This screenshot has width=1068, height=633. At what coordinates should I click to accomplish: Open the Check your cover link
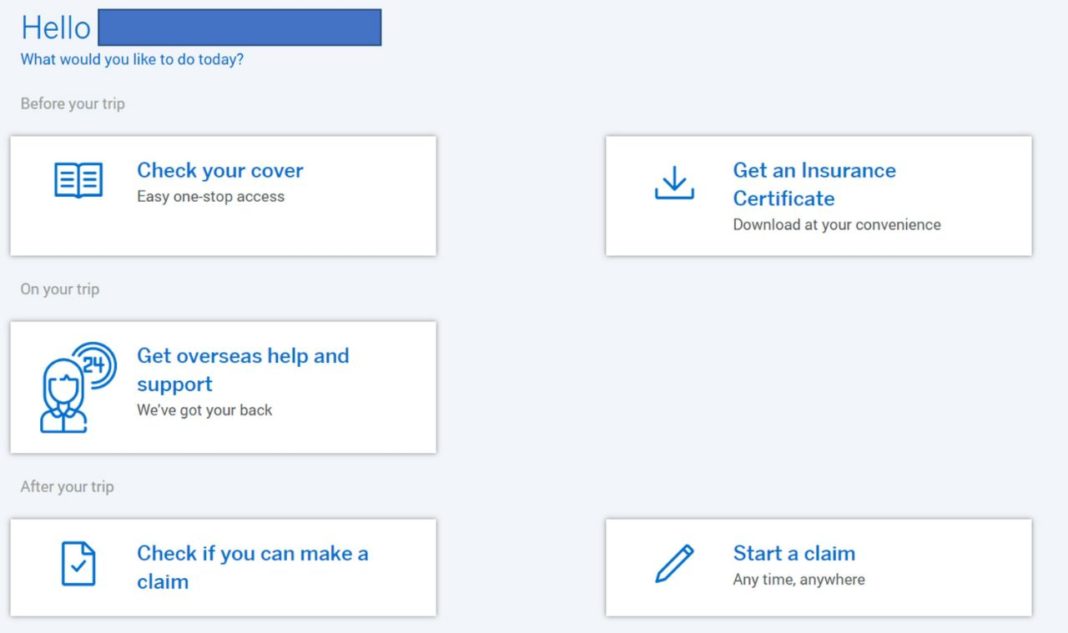[x=219, y=170]
